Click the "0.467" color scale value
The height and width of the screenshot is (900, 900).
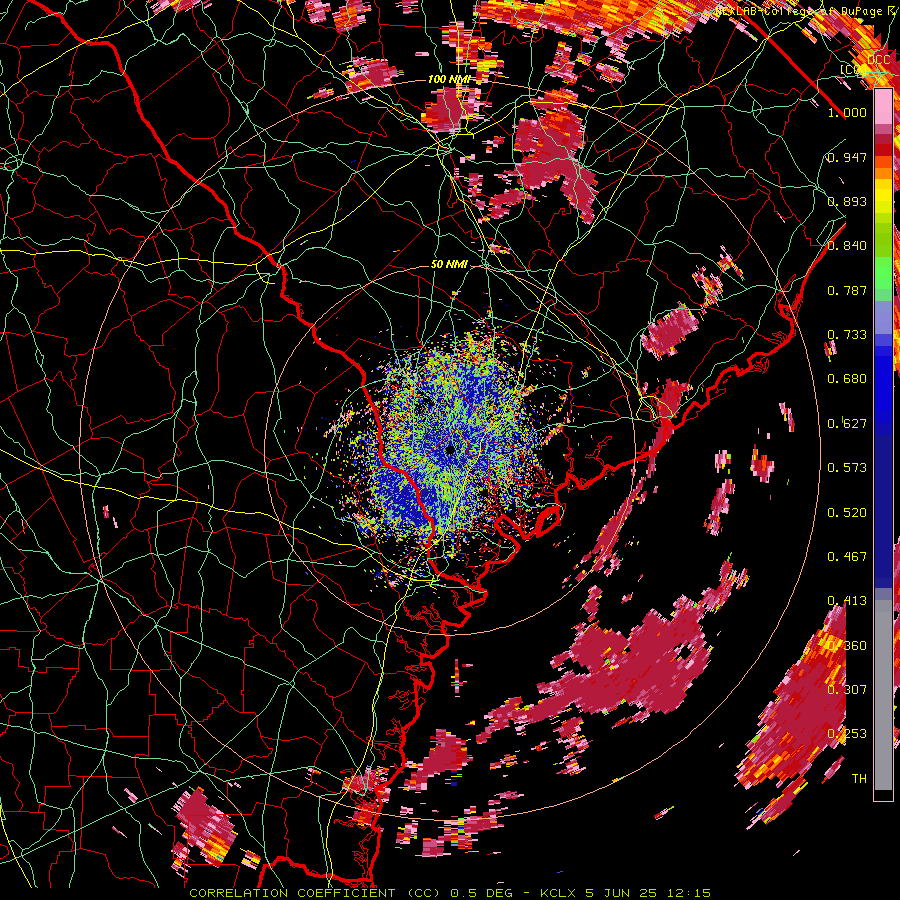(847, 556)
